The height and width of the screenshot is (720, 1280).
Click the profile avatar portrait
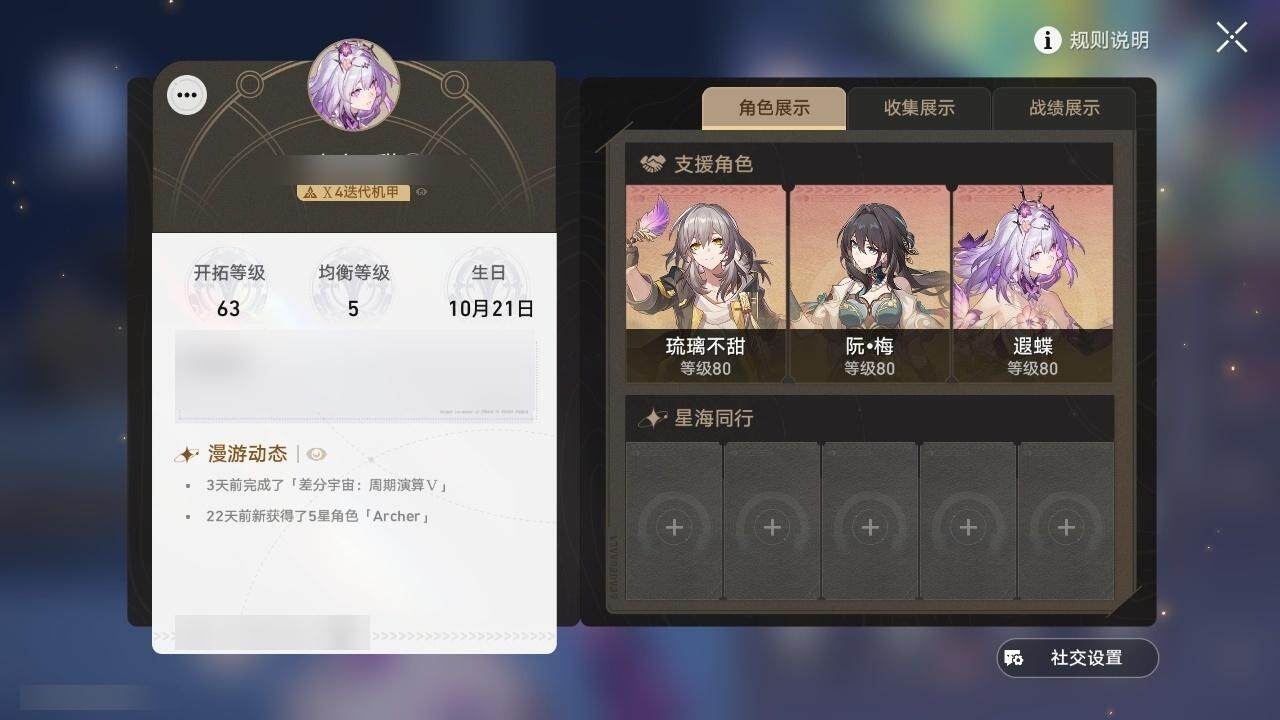pyautogui.click(x=354, y=85)
